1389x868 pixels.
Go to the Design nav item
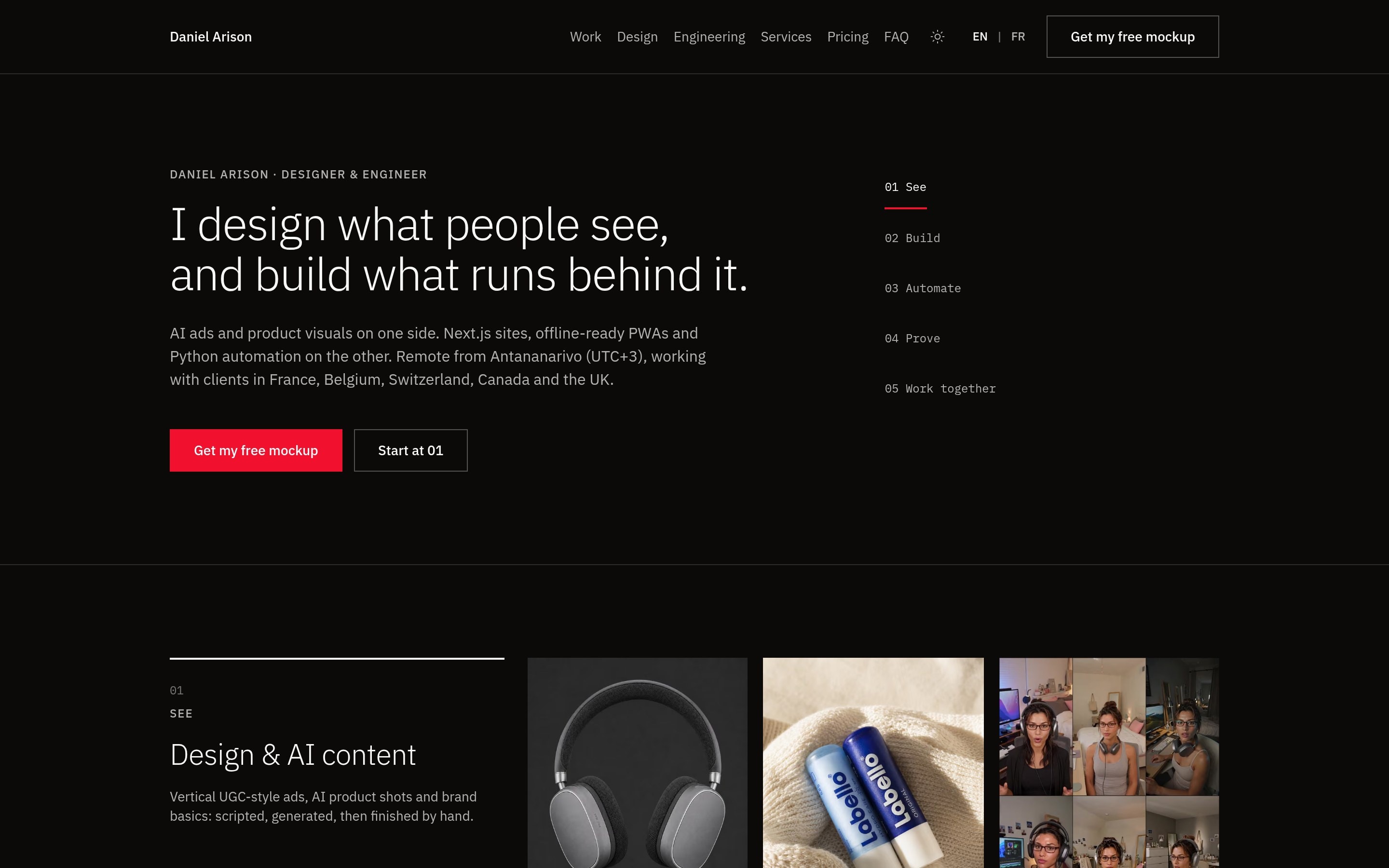637,37
